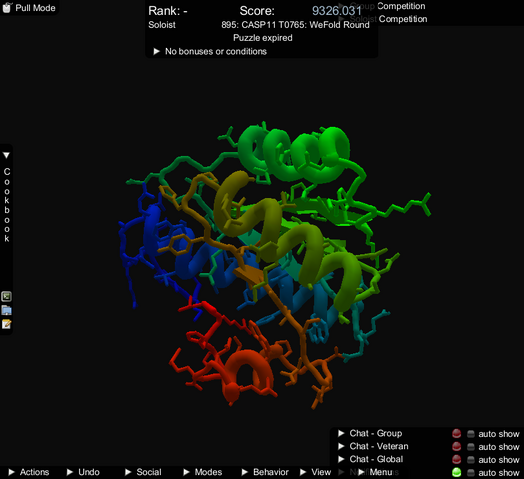524x479 pixels.
Task: Open the View menu
Action: pos(315,472)
